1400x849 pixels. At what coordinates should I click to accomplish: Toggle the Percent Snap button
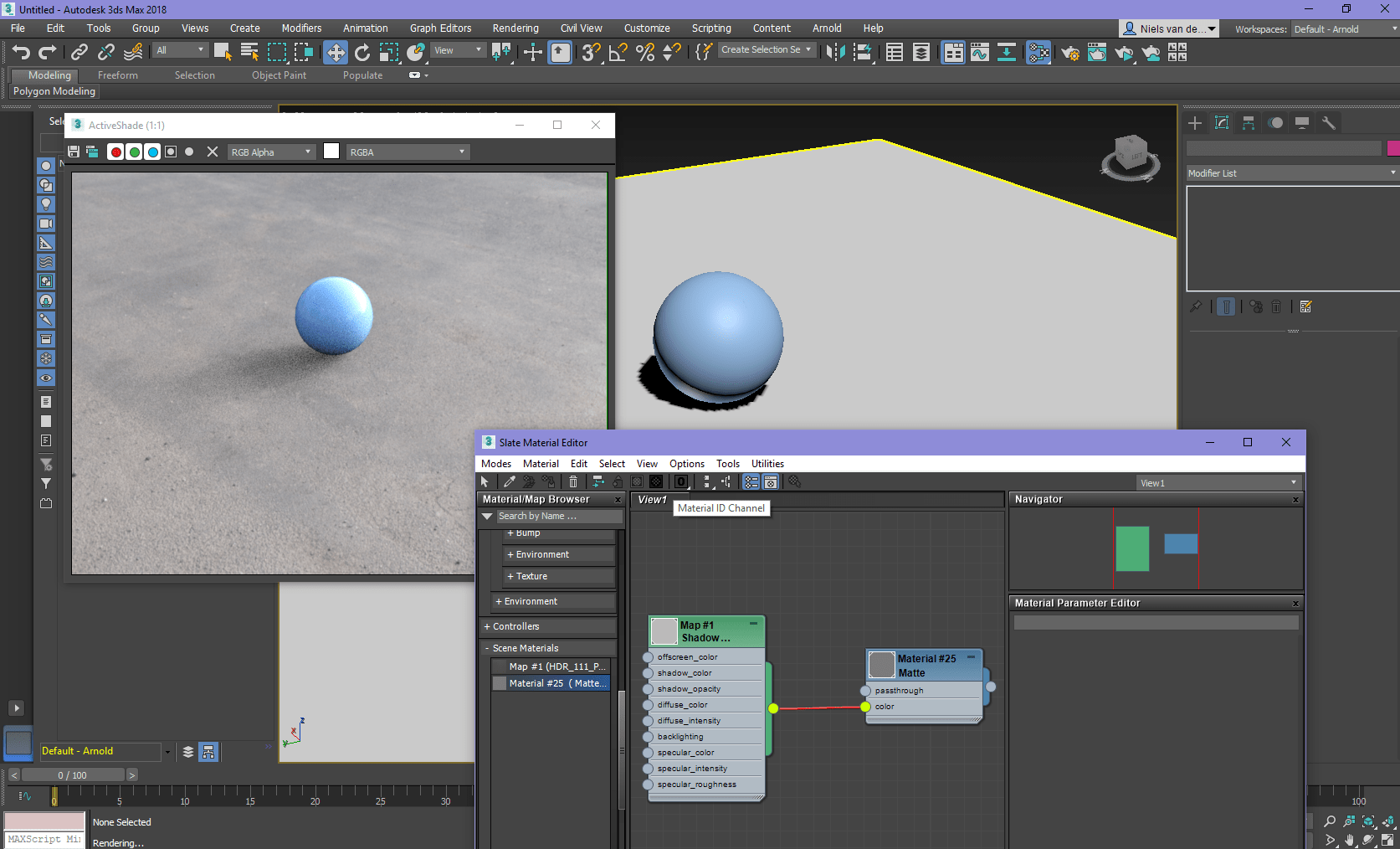645,52
